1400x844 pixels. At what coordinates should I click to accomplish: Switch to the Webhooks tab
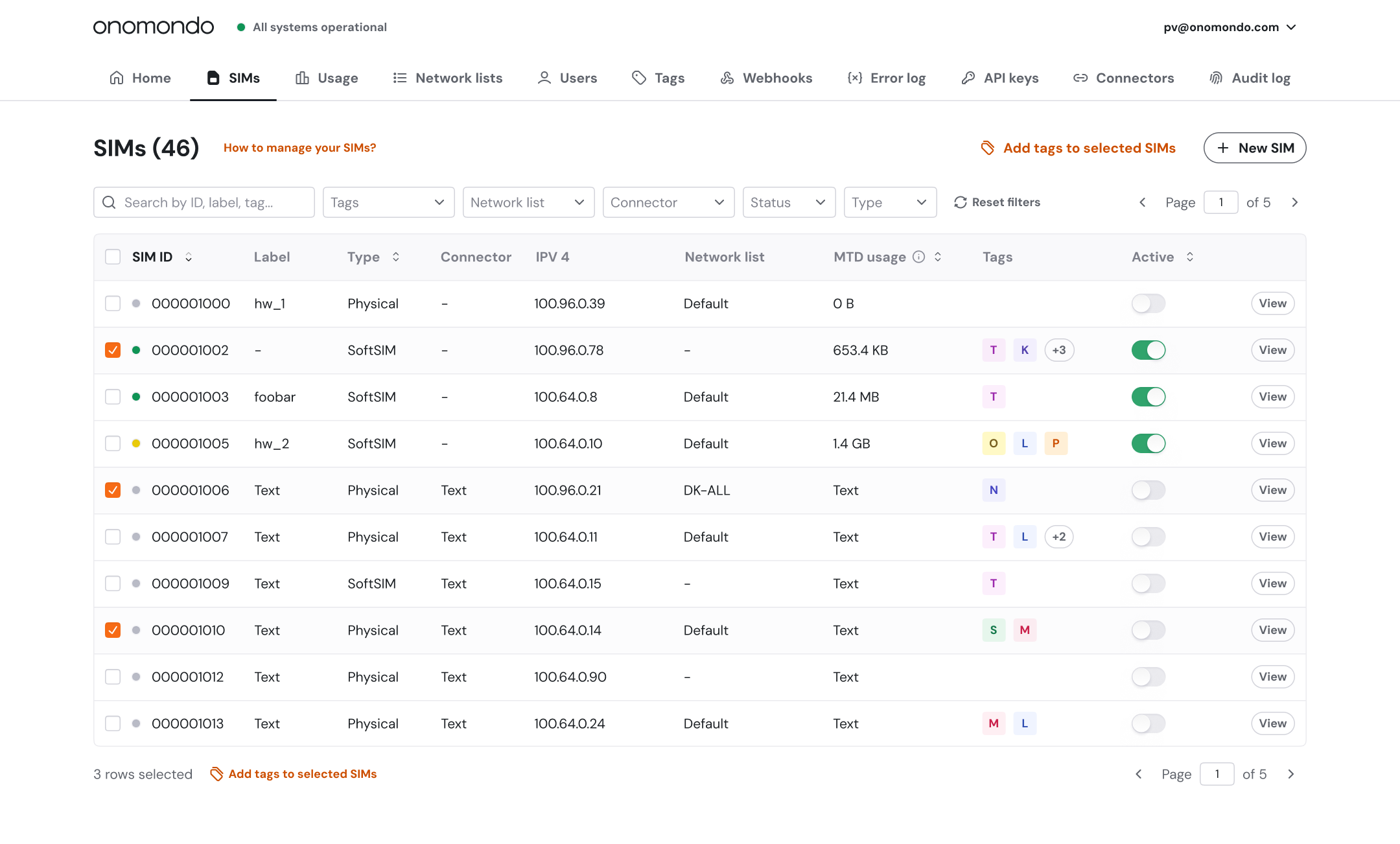pos(766,78)
